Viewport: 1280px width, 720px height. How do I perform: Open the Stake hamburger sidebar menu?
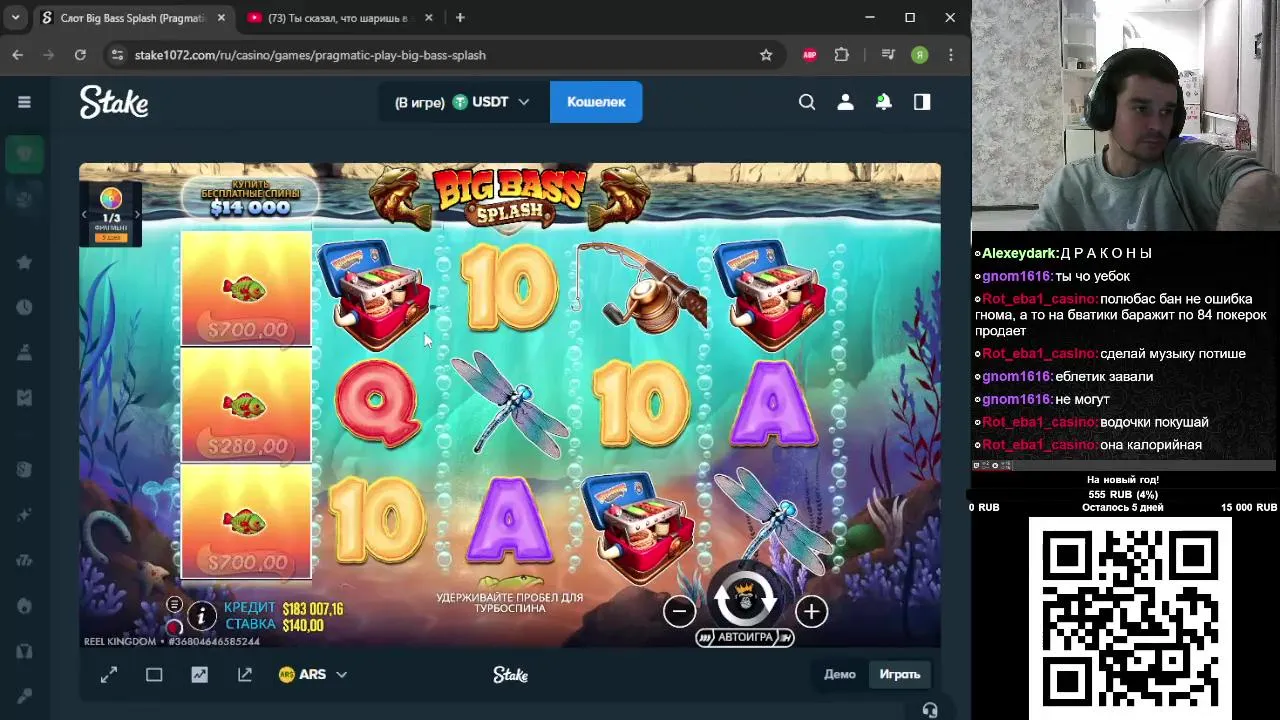click(x=24, y=101)
